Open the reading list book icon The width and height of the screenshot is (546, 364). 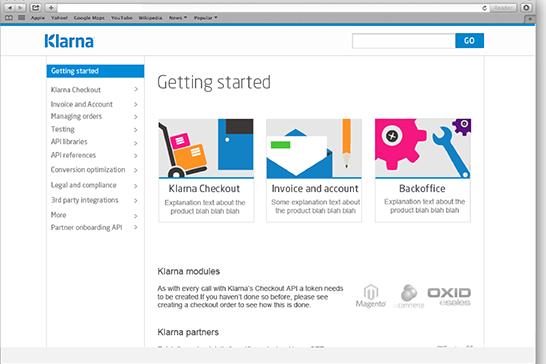(x=9, y=17)
